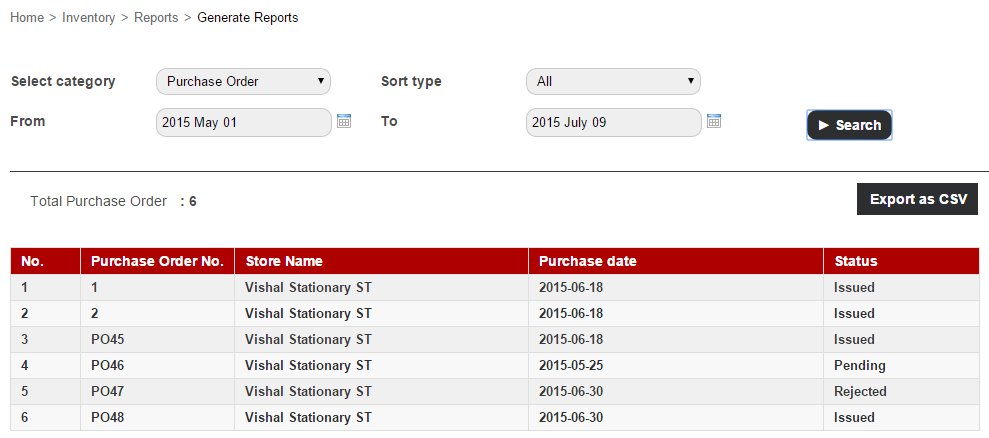The width and height of the screenshot is (989, 438).
Task: Click the Search button
Action: pyautogui.click(x=849, y=125)
